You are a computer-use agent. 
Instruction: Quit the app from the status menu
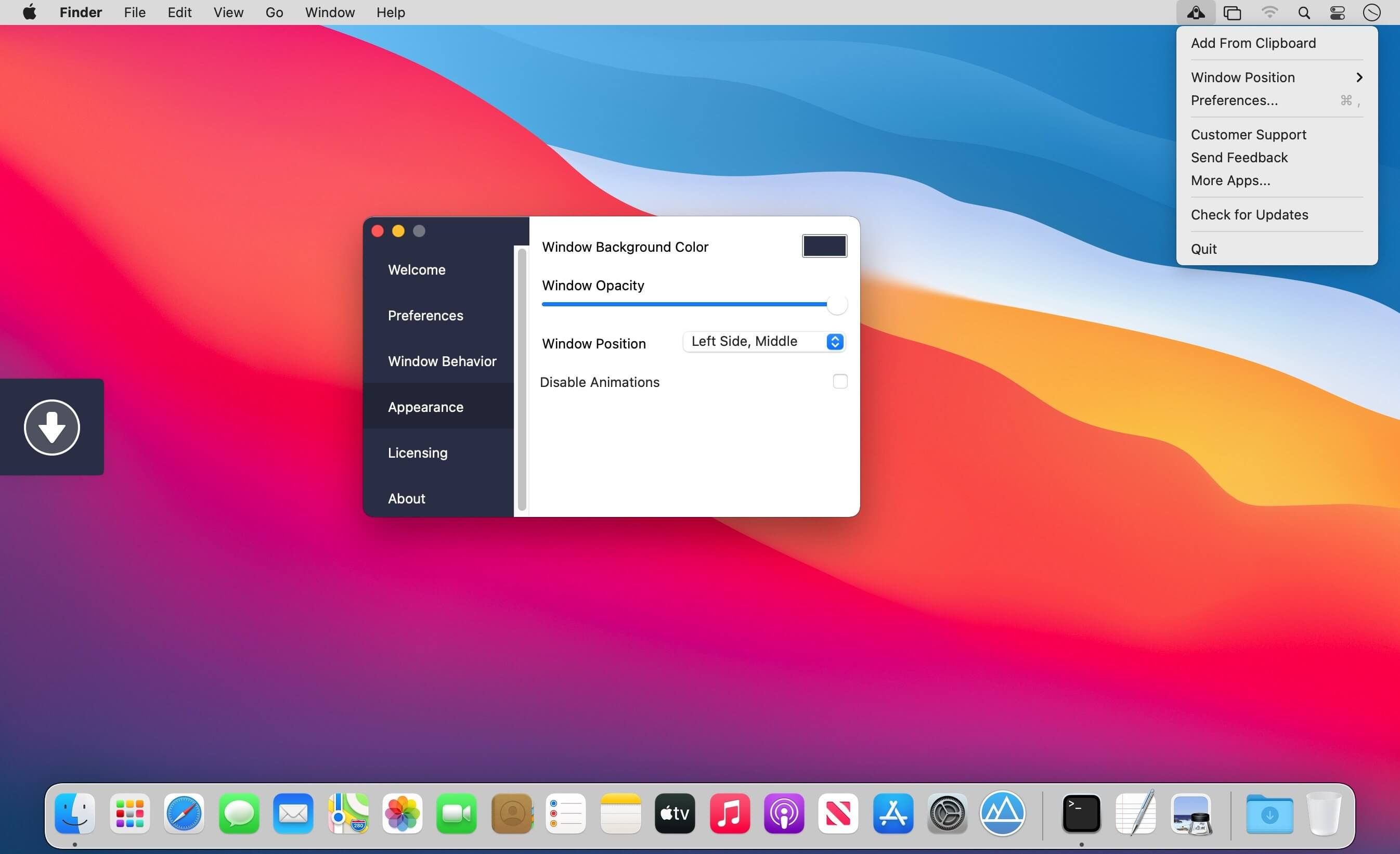tap(1277, 249)
